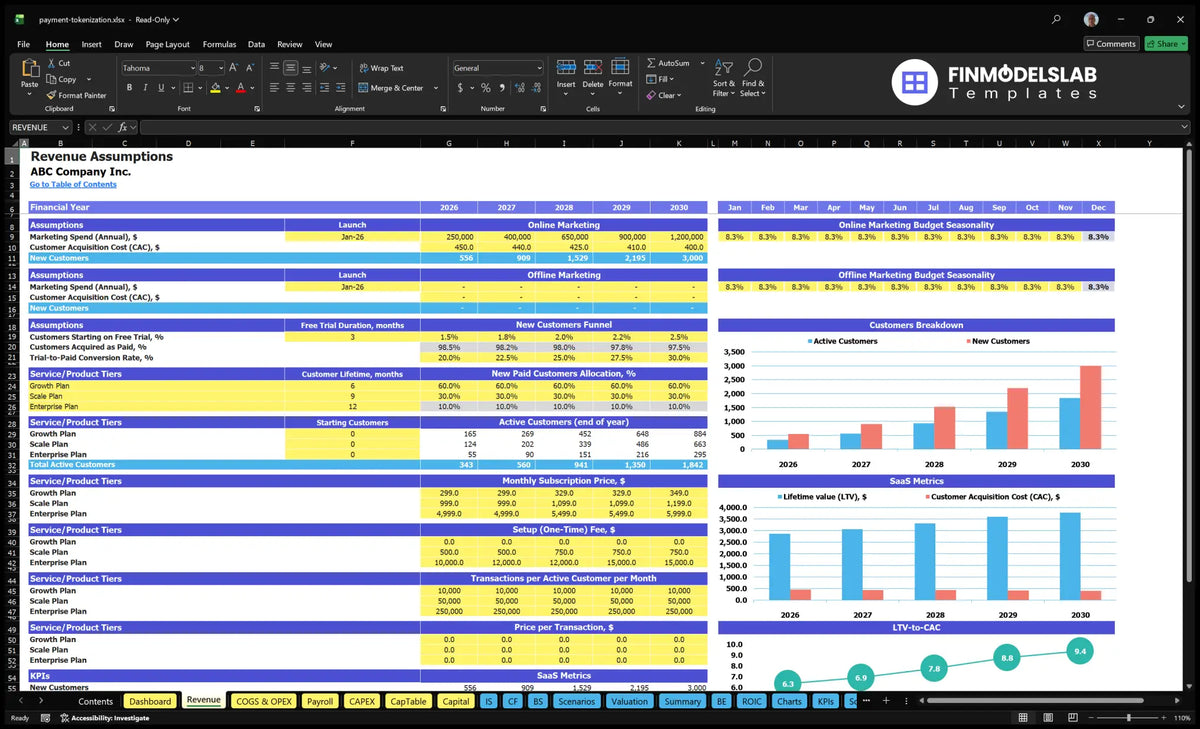Click the search magnifier in title bar
The height and width of the screenshot is (729, 1200).
(1057, 19)
